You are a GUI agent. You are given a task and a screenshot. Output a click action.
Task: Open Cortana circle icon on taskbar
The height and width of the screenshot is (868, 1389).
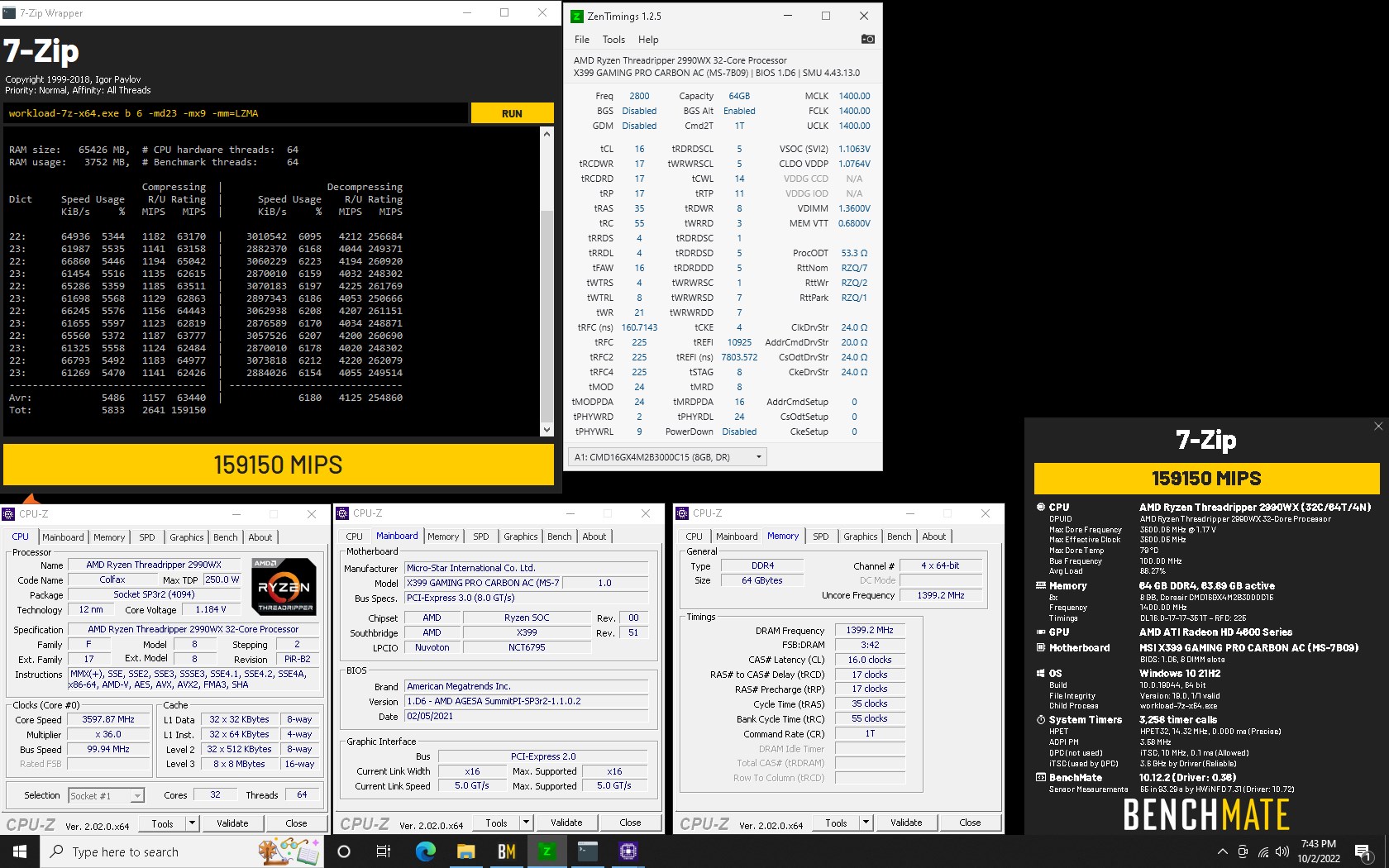344,851
